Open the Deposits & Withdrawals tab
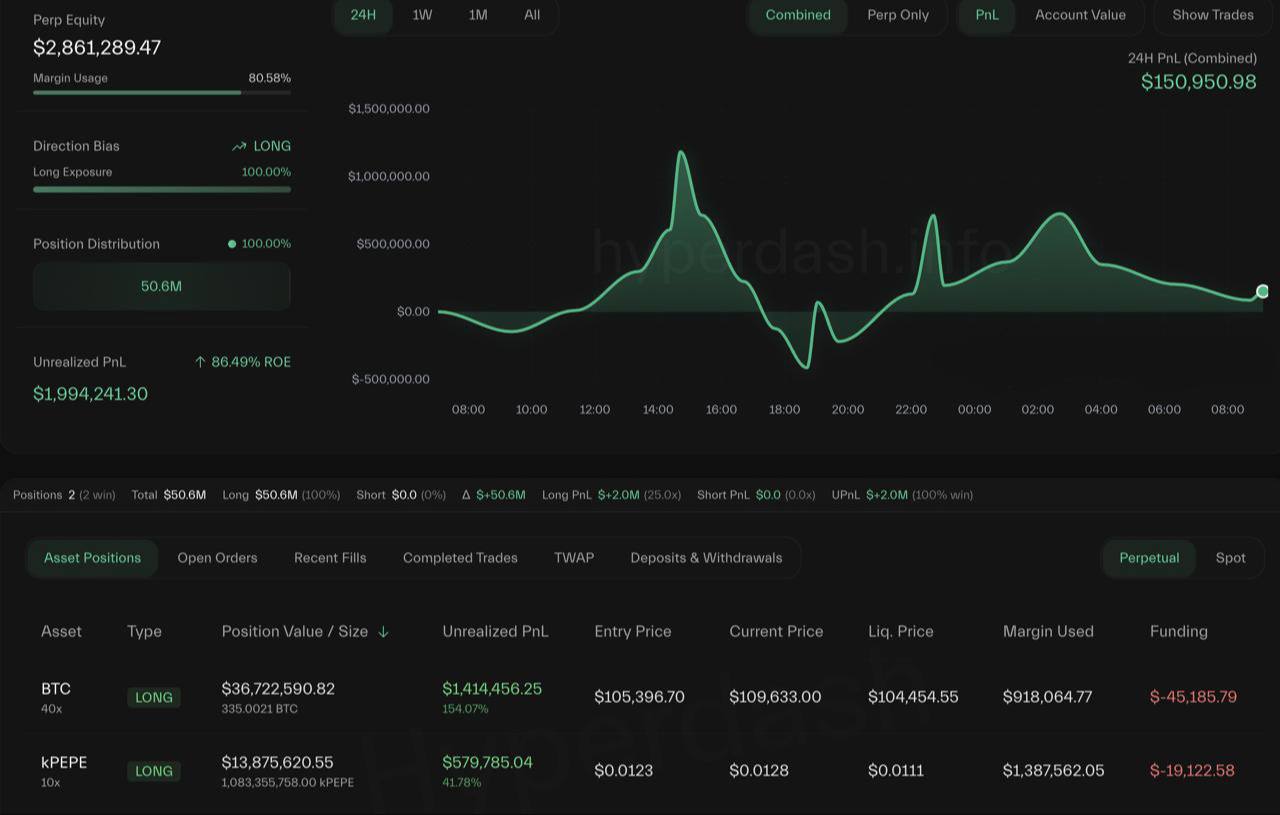This screenshot has height=815, width=1280. click(706, 558)
